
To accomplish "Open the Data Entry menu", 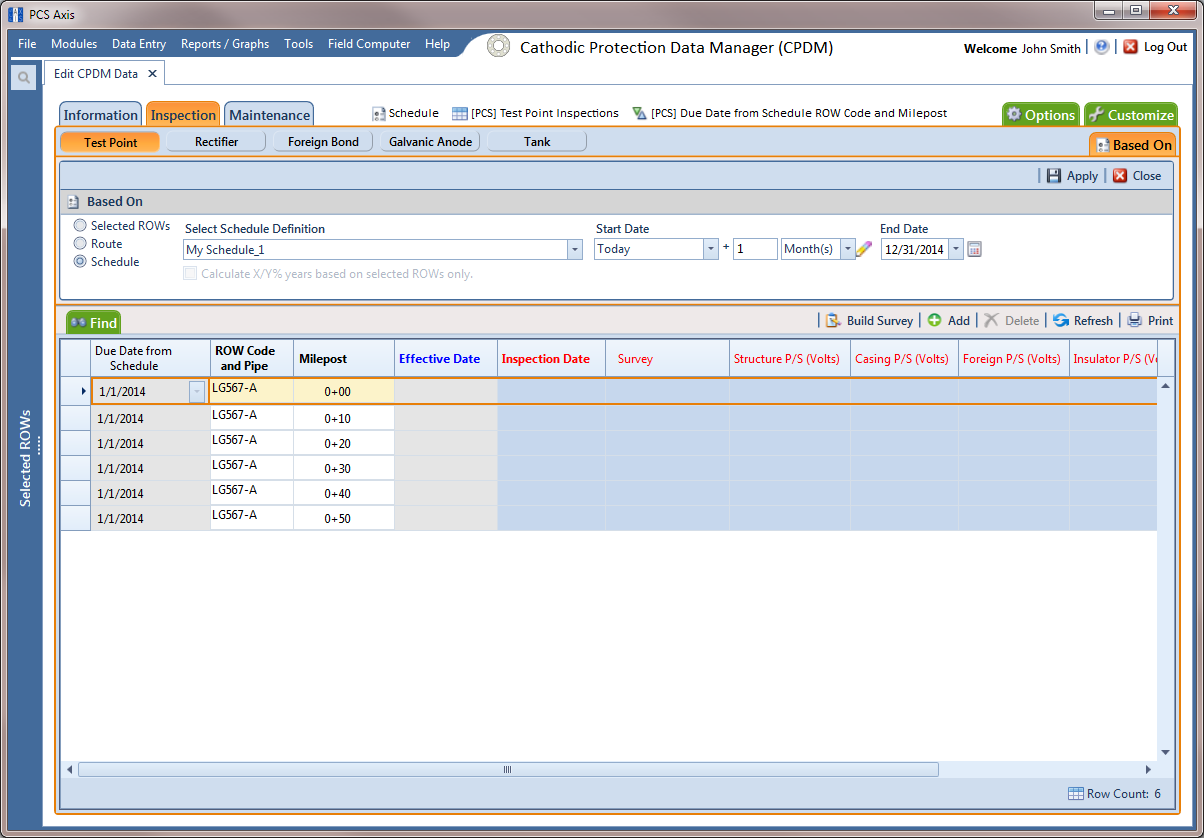I will click(x=139, y=44).
